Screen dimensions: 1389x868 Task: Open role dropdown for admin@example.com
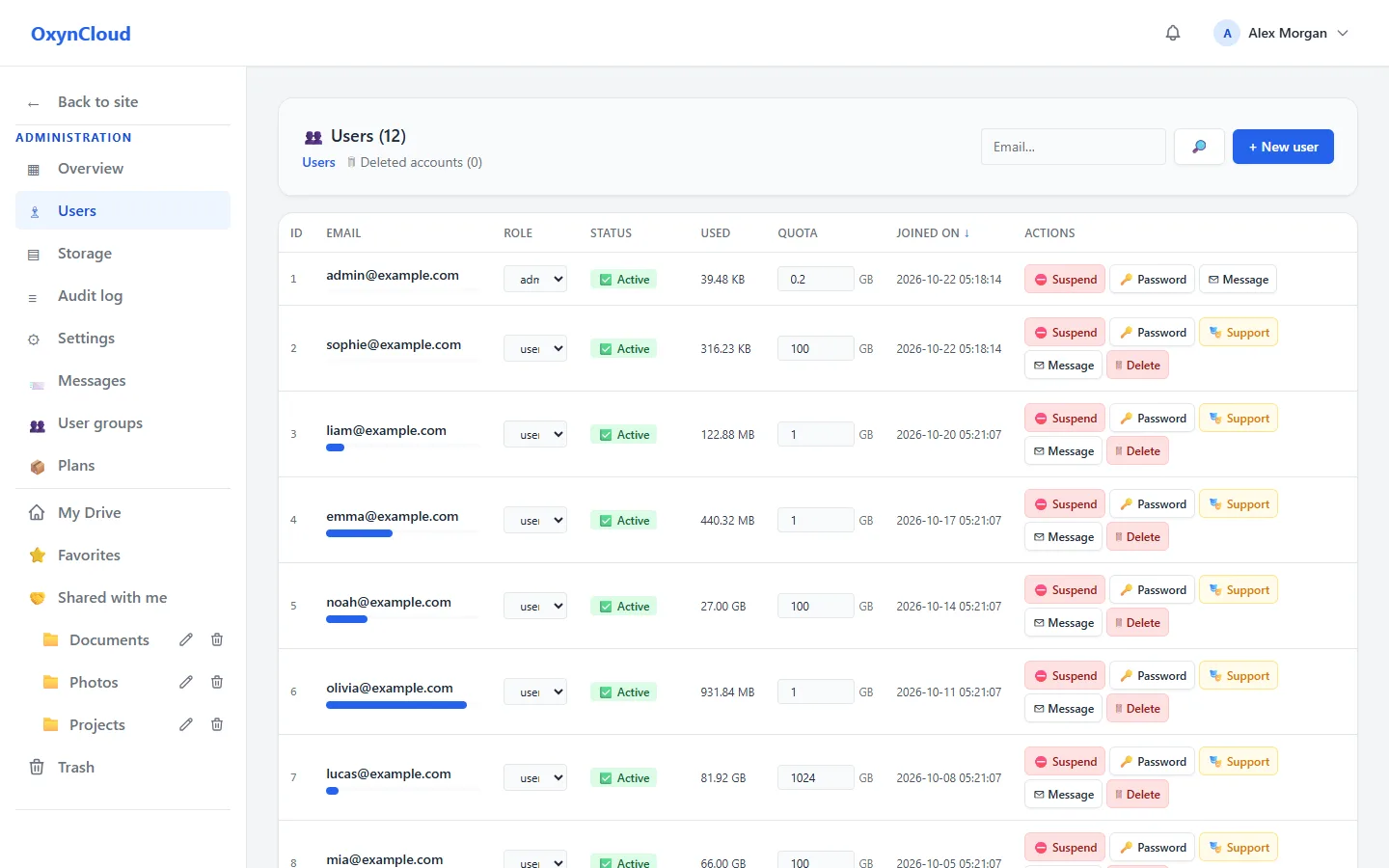[535, 279]
